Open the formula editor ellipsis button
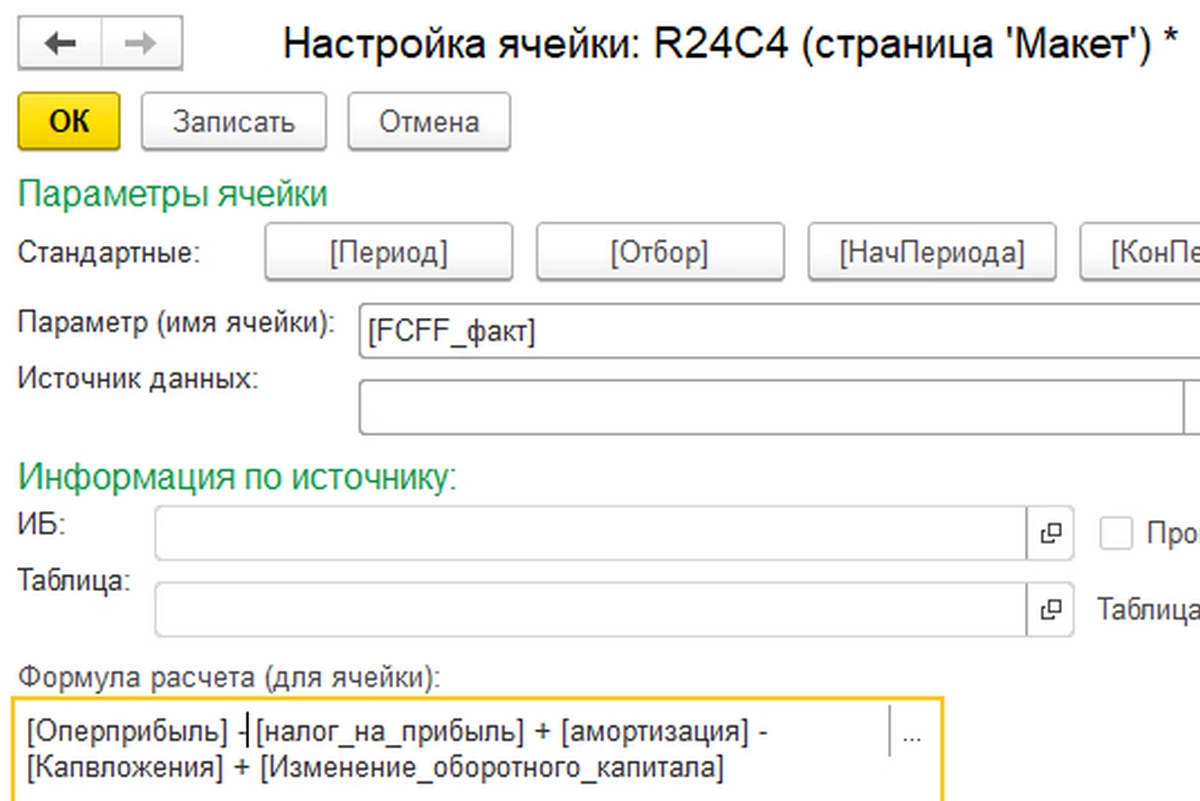The height and width of the screenshot is (801, 1200). point(911,737)
